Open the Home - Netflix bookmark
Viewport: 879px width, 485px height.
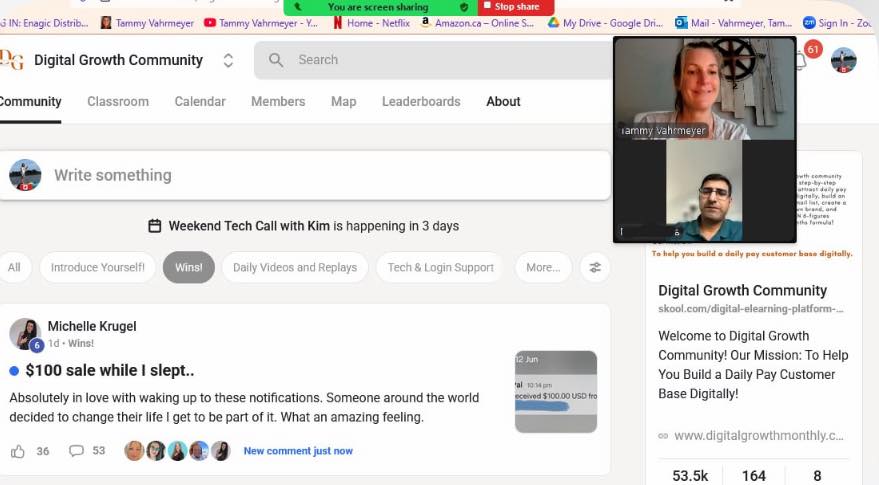(x=372, y=23)
